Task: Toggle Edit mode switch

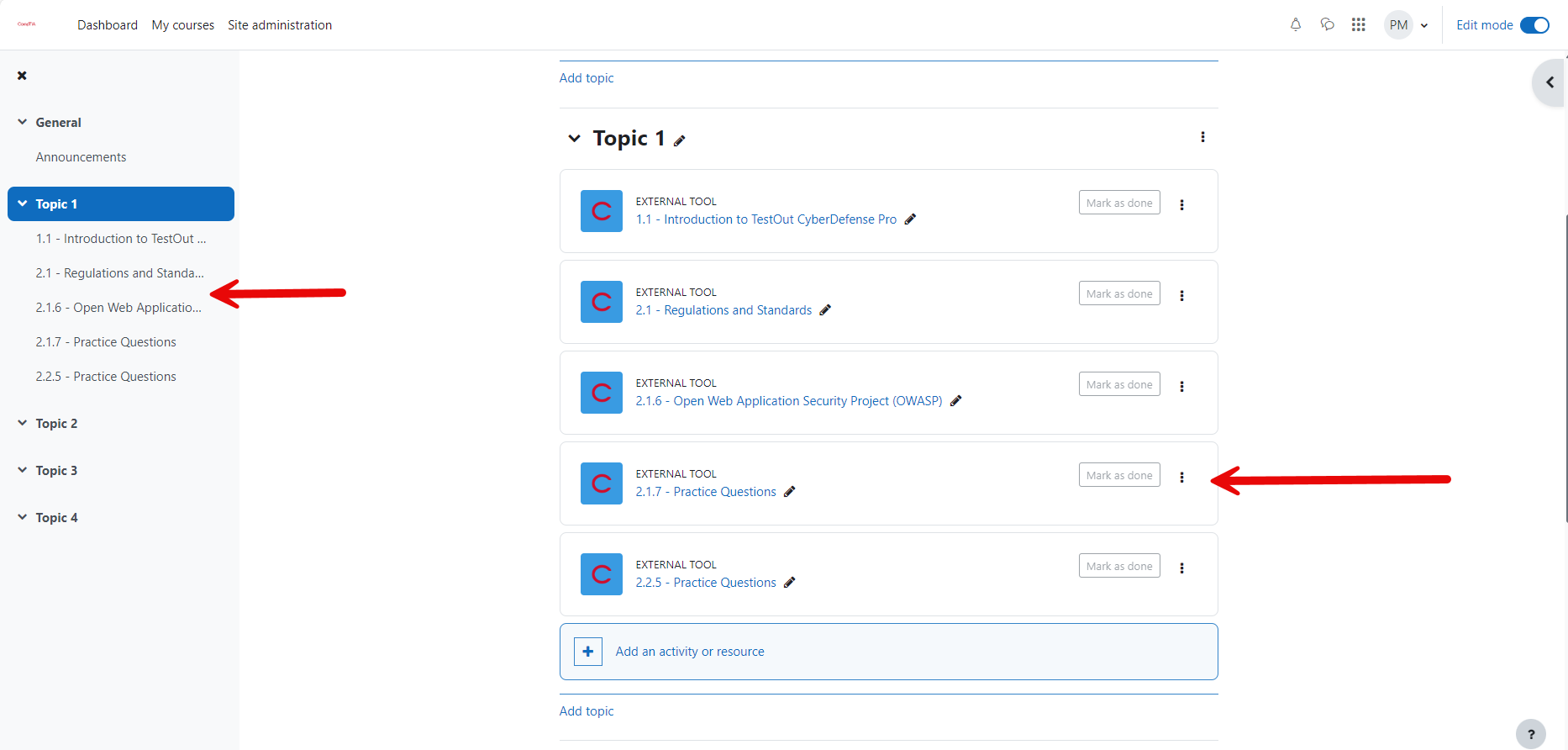Action: point(1534,25)
